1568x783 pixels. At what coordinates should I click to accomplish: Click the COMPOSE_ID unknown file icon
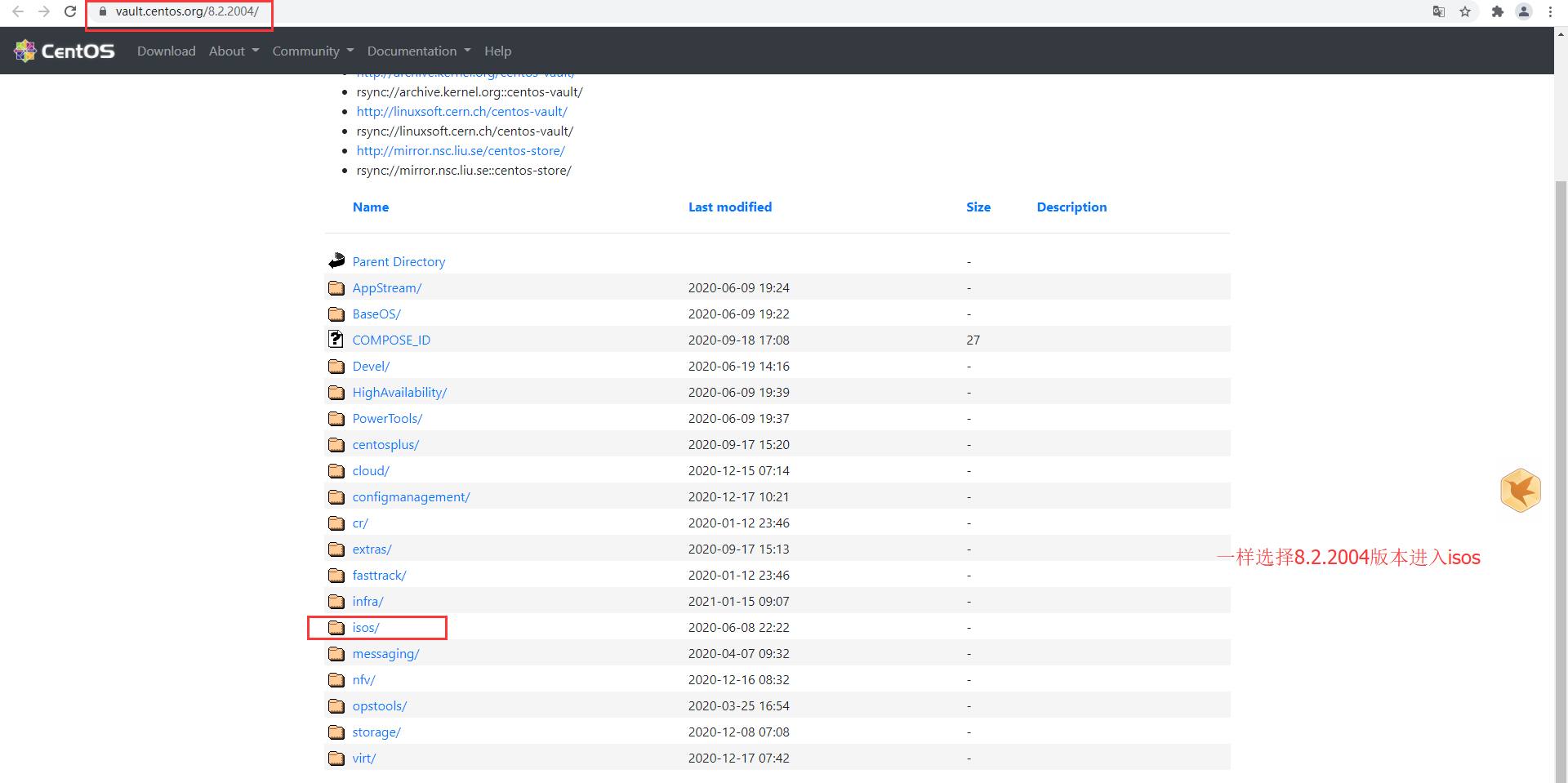coord(336,339)
